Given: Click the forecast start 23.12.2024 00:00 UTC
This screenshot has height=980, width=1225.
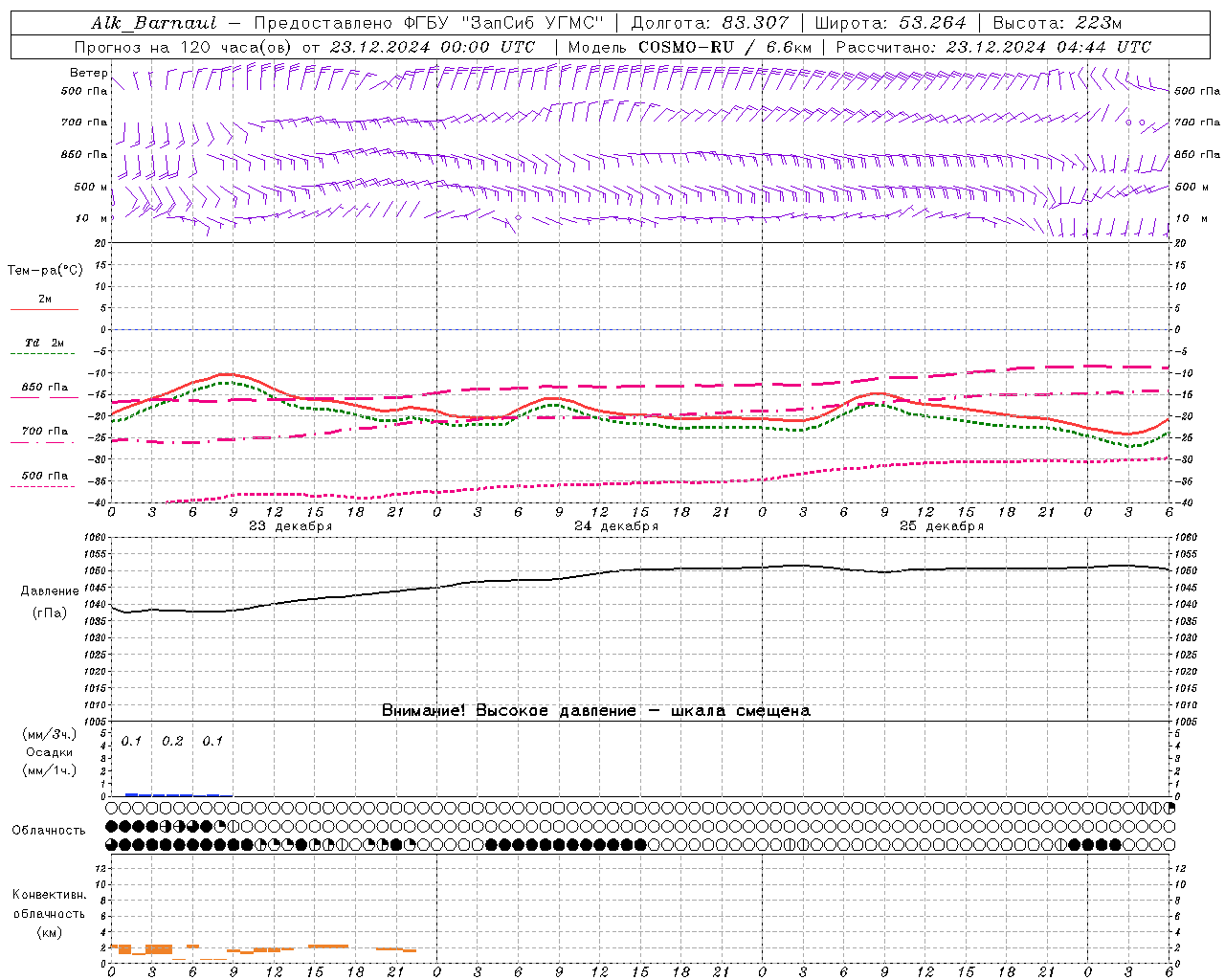Looking at the screenshot, I should tap(432, 47).
